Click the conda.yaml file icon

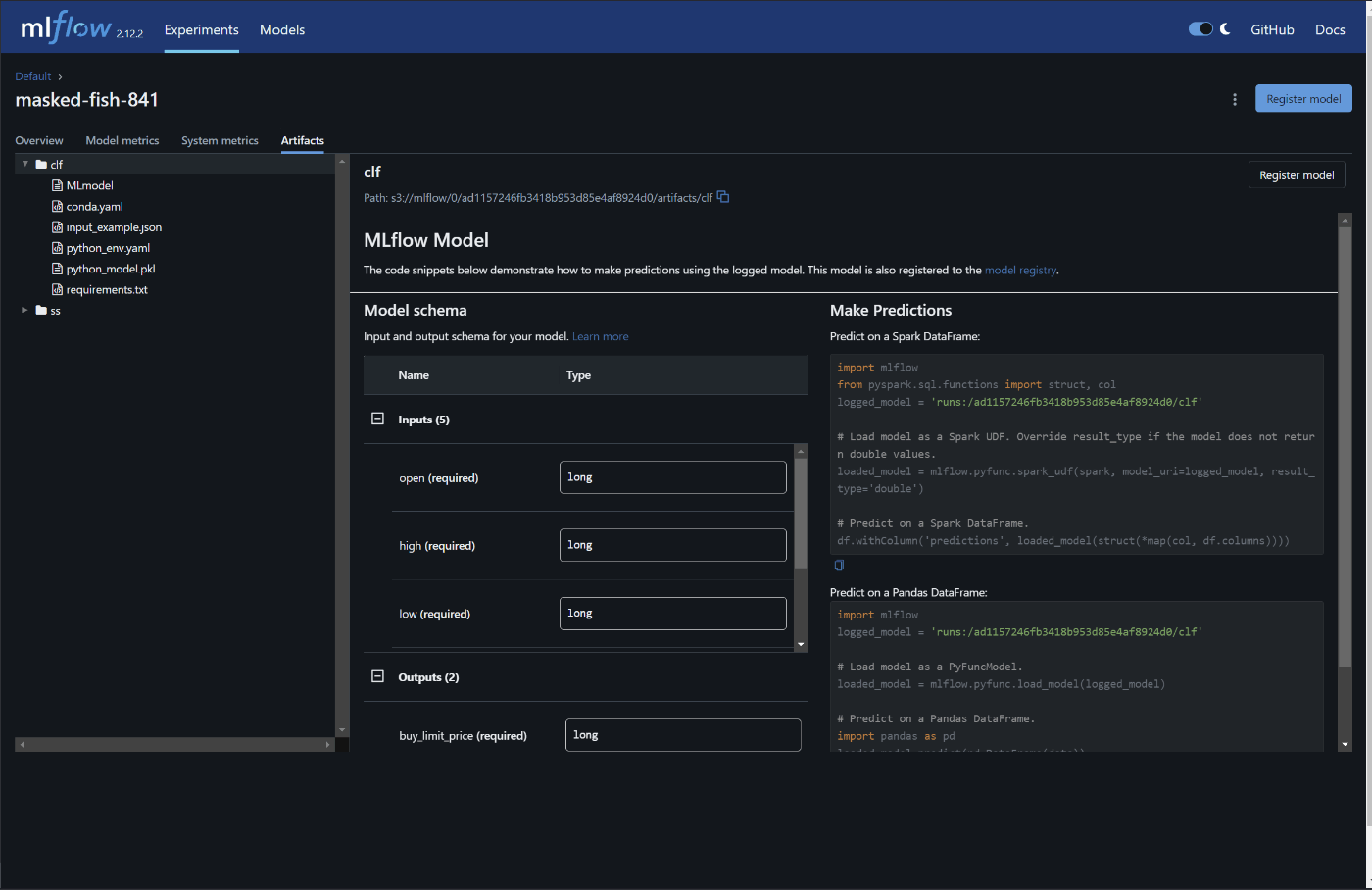click(x=57, y=206)
